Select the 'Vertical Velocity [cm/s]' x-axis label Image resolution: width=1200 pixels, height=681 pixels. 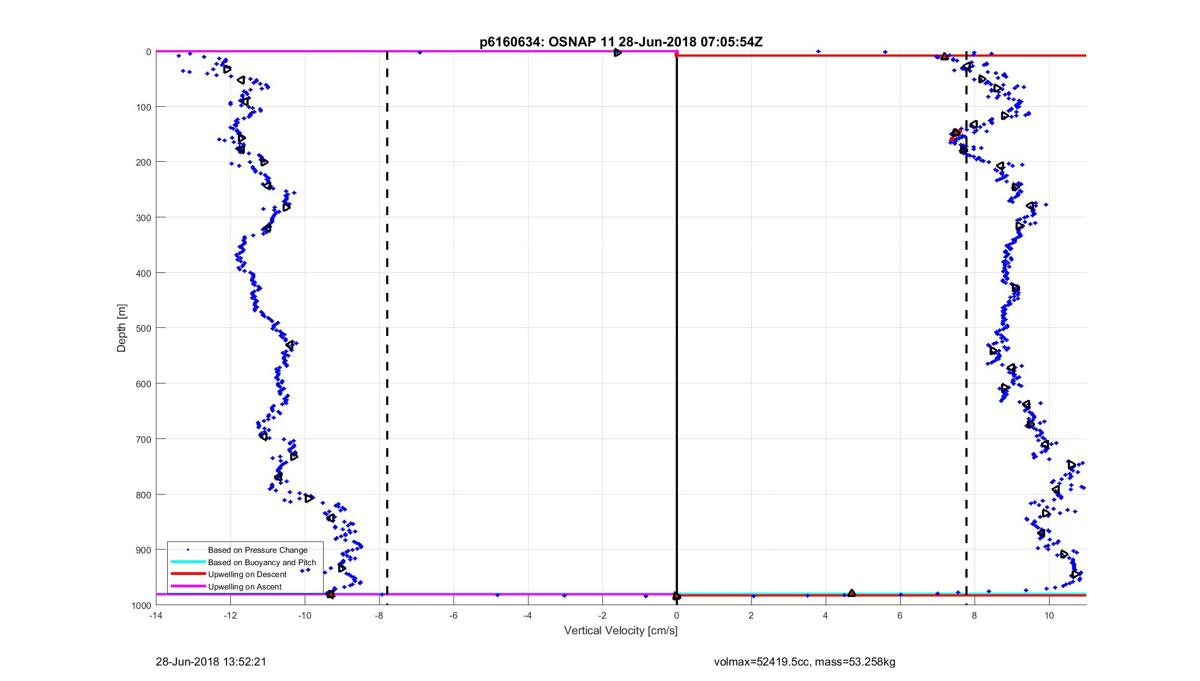(x=620, y=631)
